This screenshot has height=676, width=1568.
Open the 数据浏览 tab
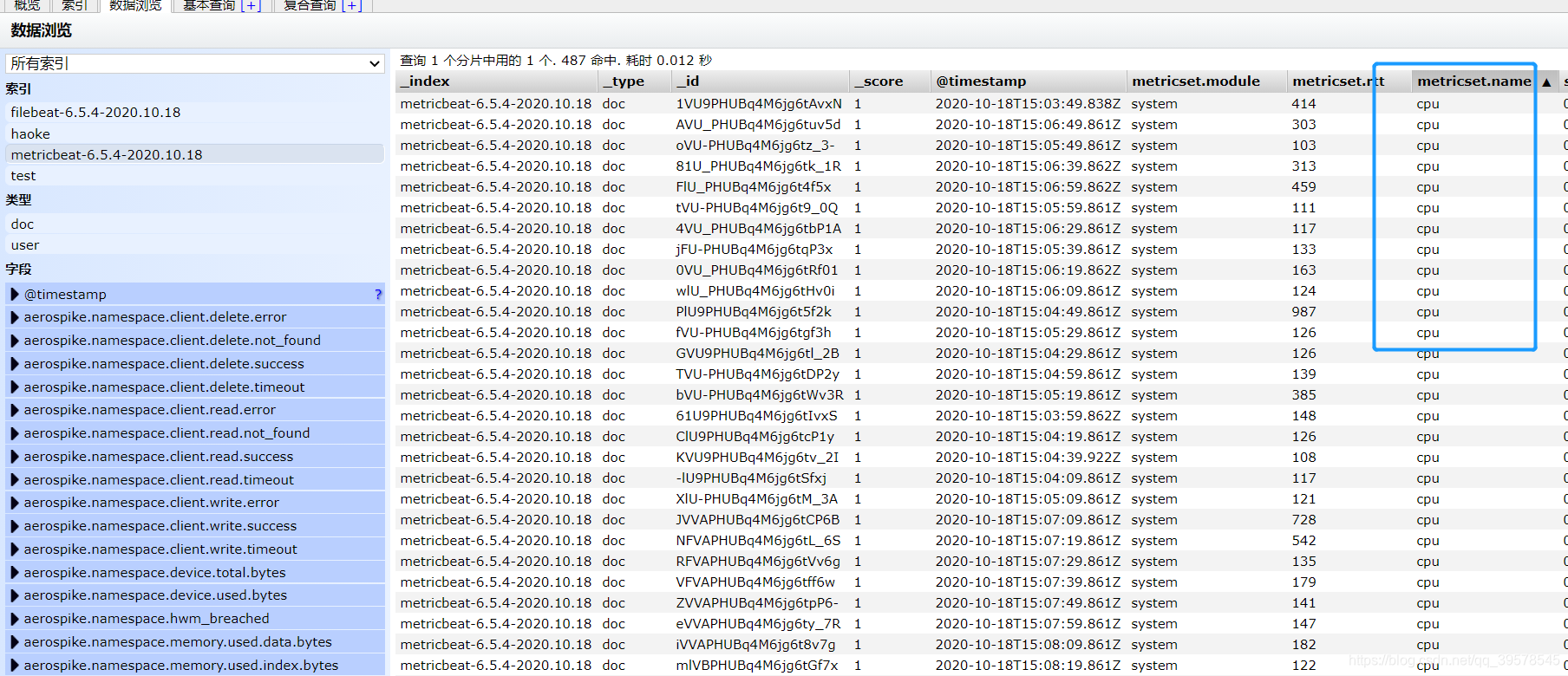point(135,5)
